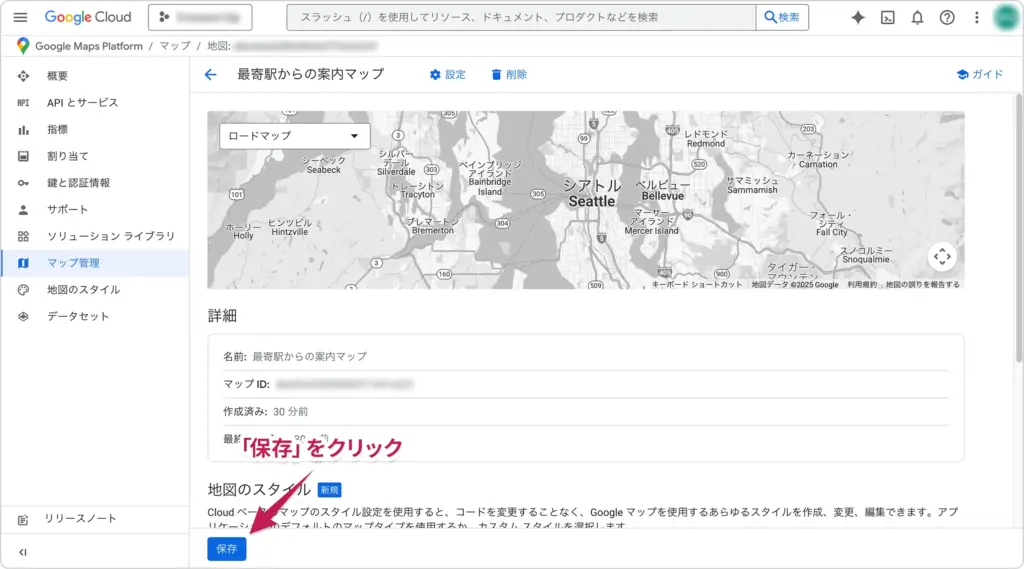The image size is (1024, 569).
Task: Go to Google Maps Platform breadcrumb
Action: click(x=89, y=46)
